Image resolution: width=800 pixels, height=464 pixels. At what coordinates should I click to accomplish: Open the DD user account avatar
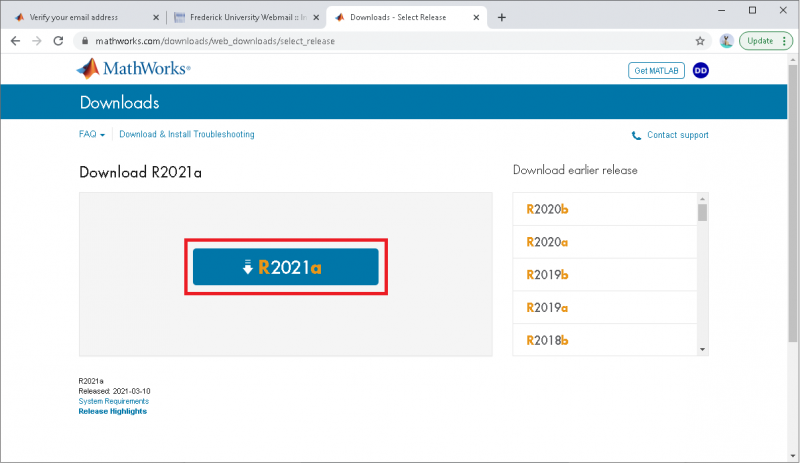(700, 70)
